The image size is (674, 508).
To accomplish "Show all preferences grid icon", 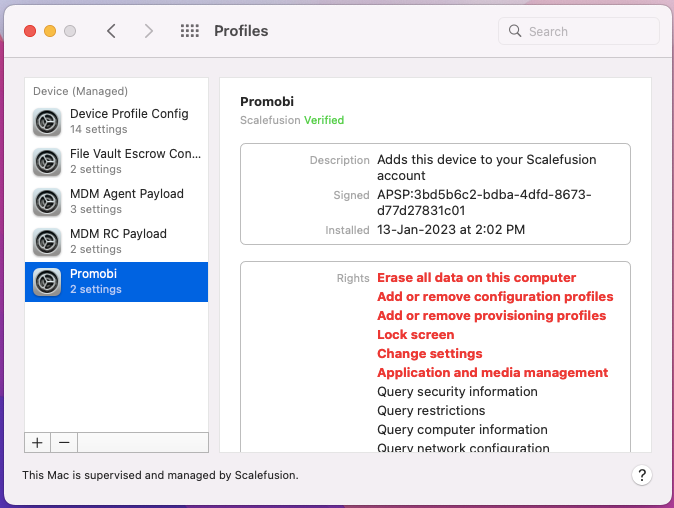I will [190, 31].
